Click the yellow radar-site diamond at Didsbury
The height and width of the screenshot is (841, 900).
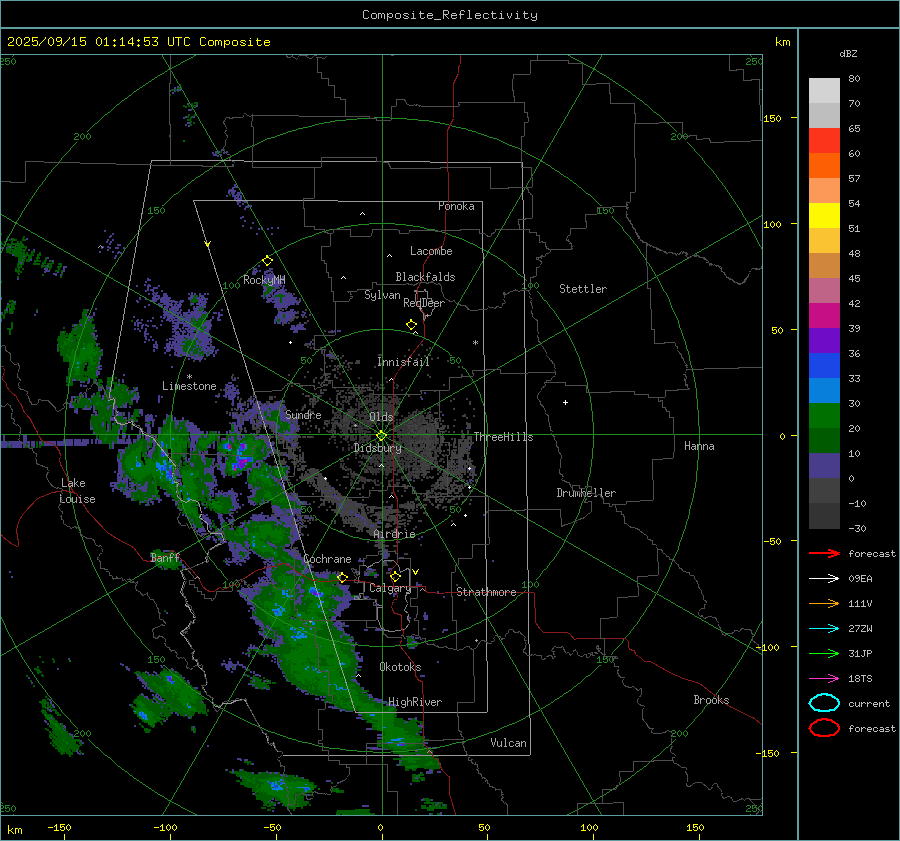tap(381, 436)
